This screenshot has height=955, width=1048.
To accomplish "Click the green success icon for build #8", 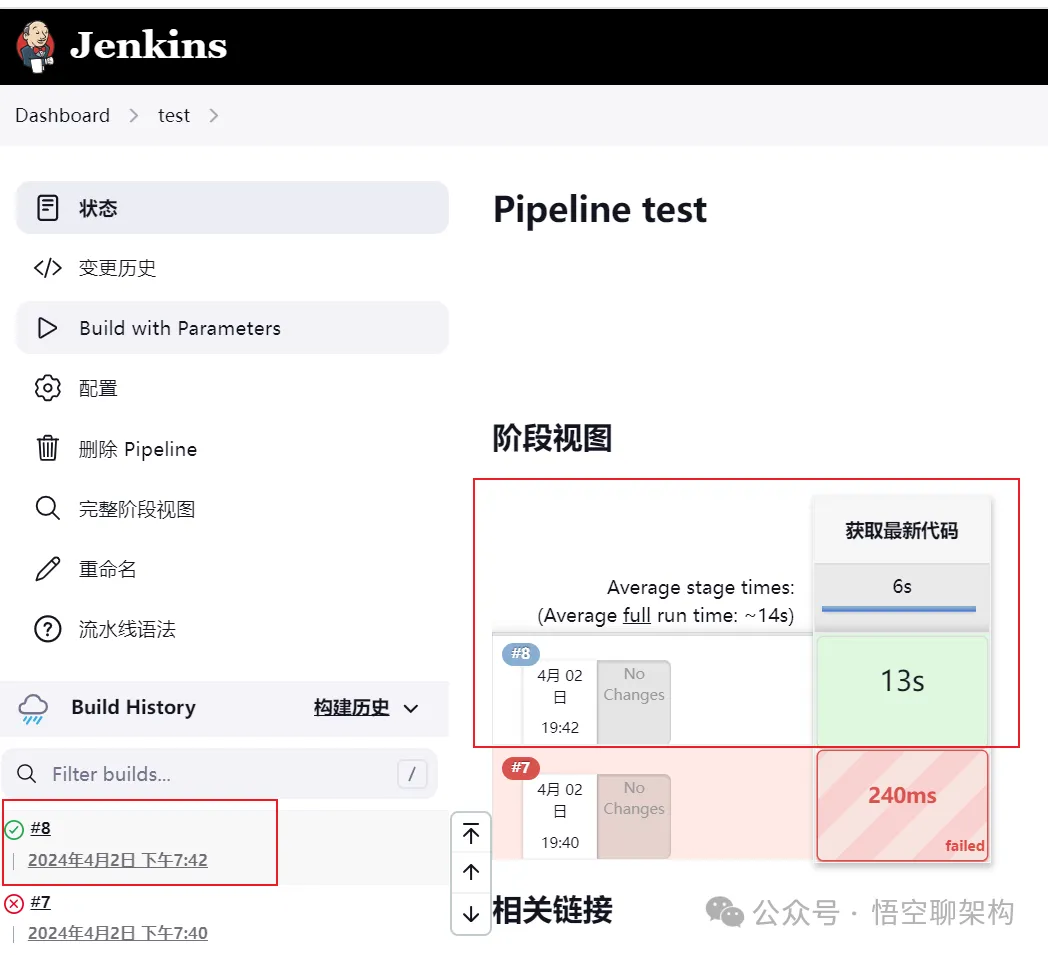I will (14, 829).
